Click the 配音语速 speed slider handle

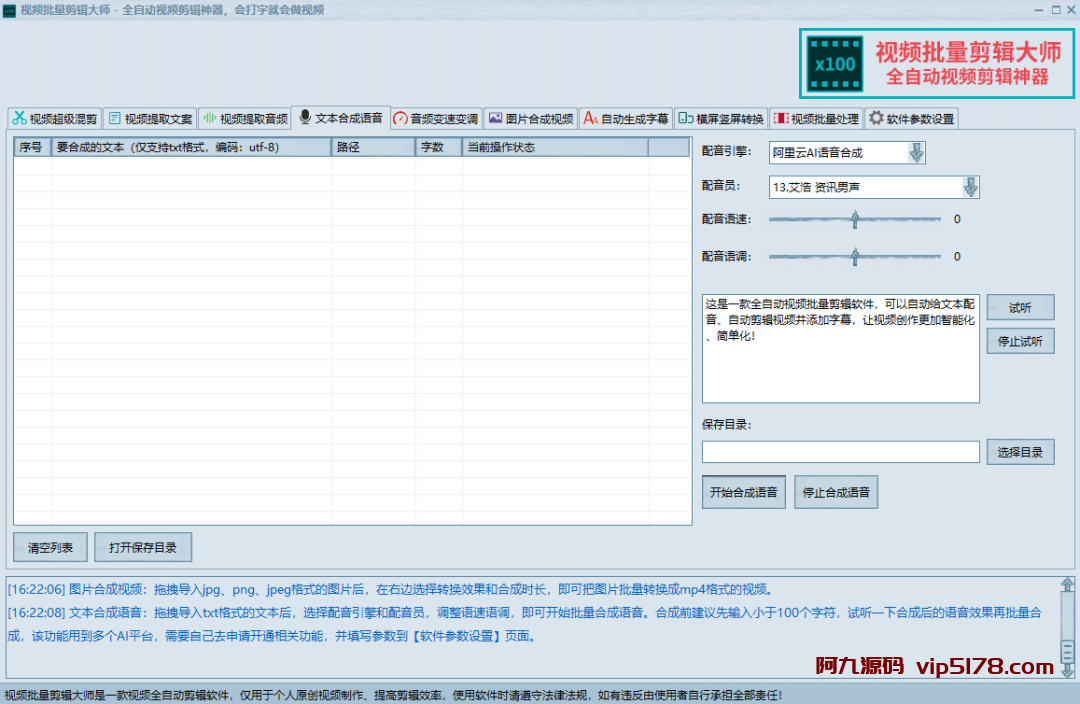pos(855,220)
